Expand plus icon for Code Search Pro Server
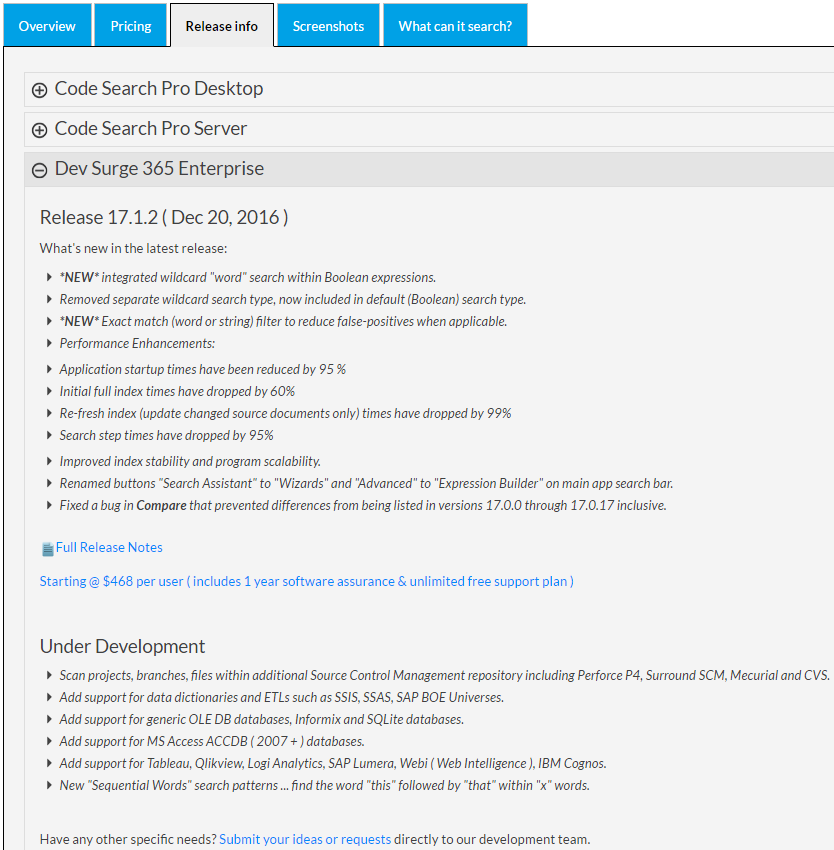Screen dimensions: 834x850 coord(39,130)
